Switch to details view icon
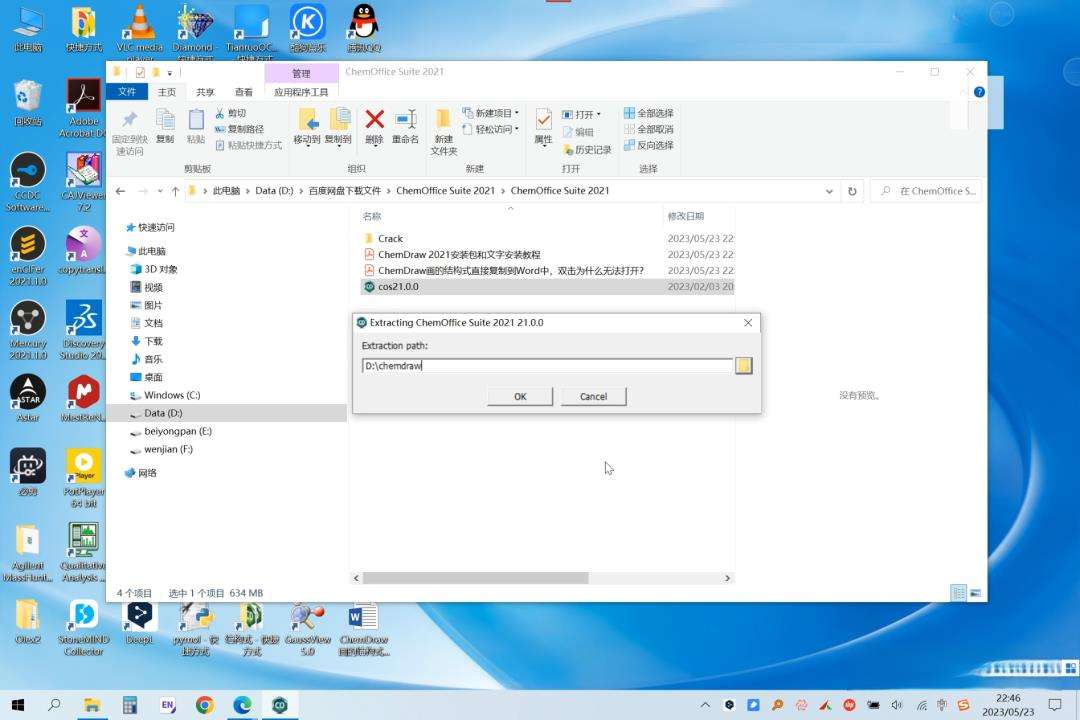Screen dimensions: 1080x720 tap(958, 593)
